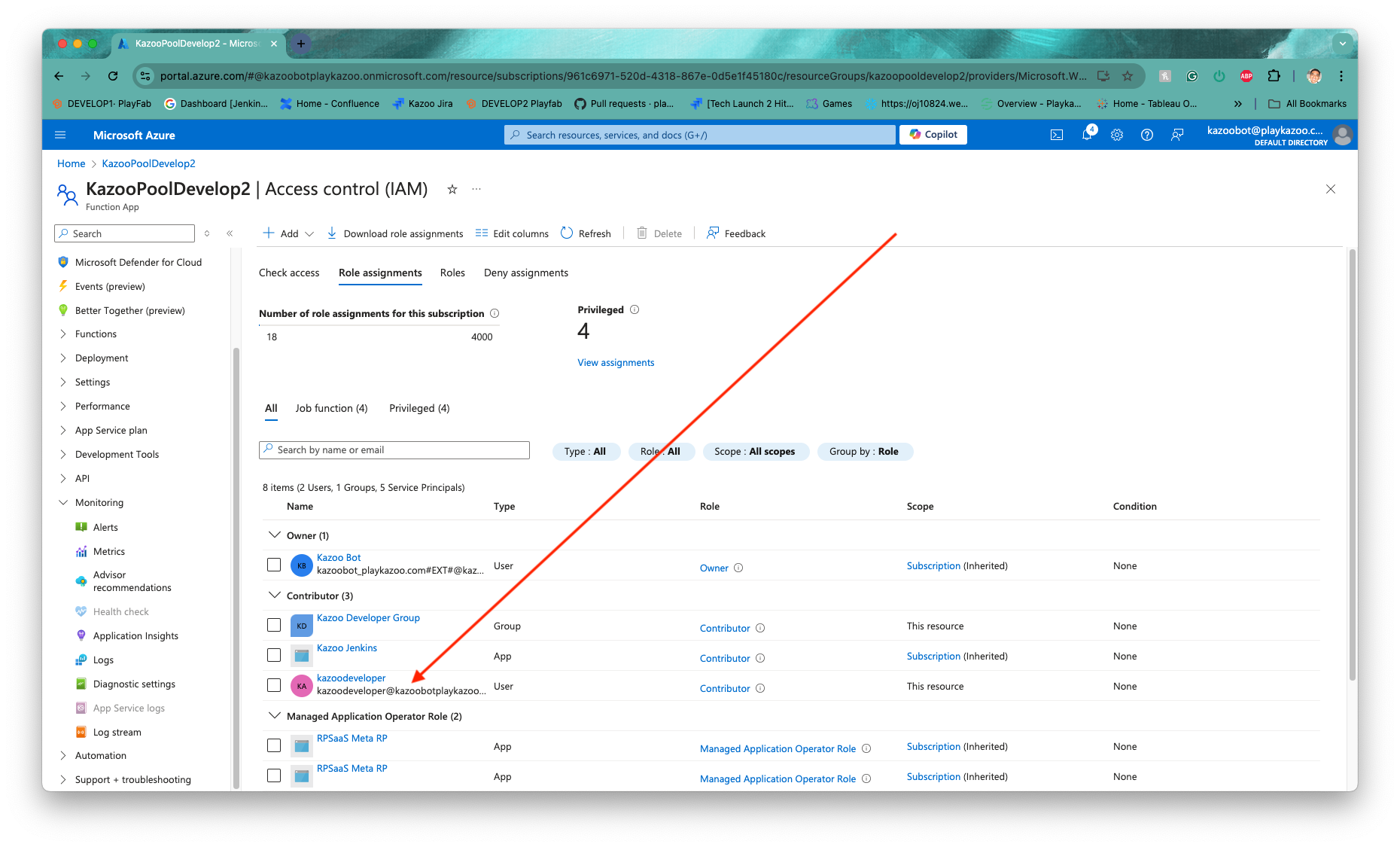This screenshot has width=1400, height=847.
Task: Open Log stream under Monitoring
Action: coord(118,731)
